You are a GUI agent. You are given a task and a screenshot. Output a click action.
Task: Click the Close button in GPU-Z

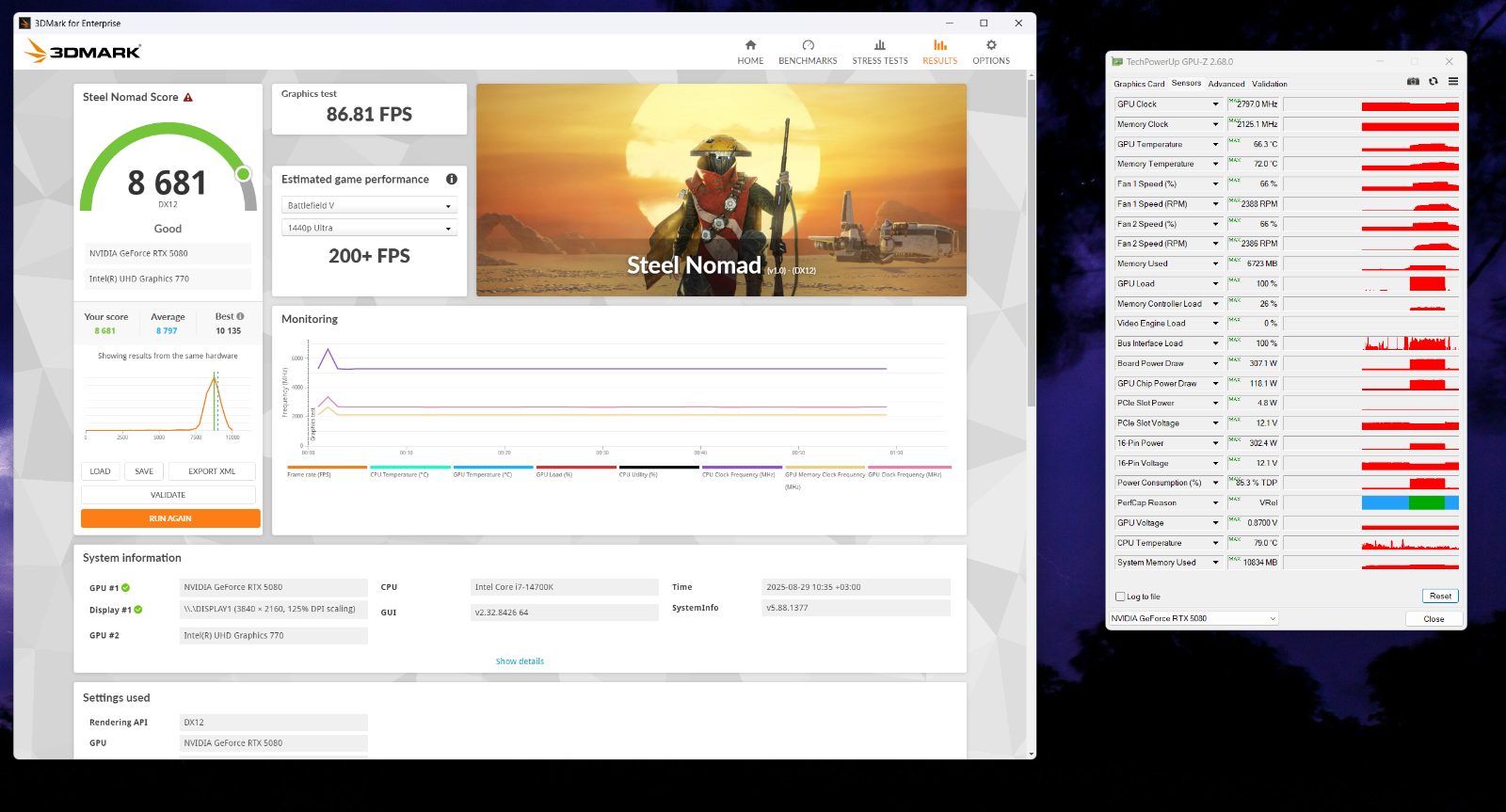(1434, 619)
